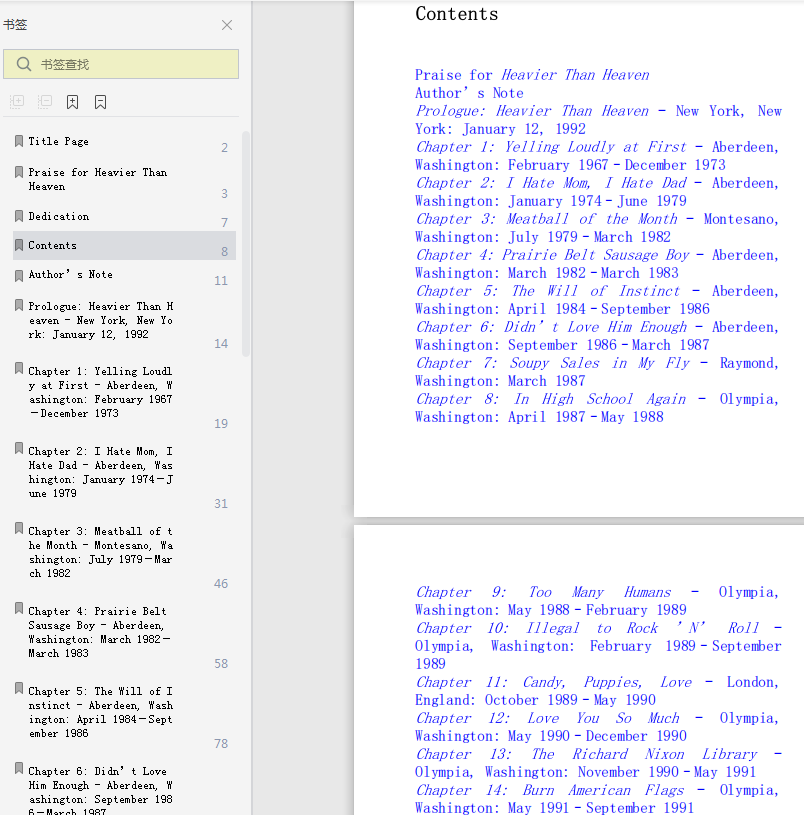The image size is (804, 815).
Task: Click page number 46 beside Chapter 3
Action: 221,584
